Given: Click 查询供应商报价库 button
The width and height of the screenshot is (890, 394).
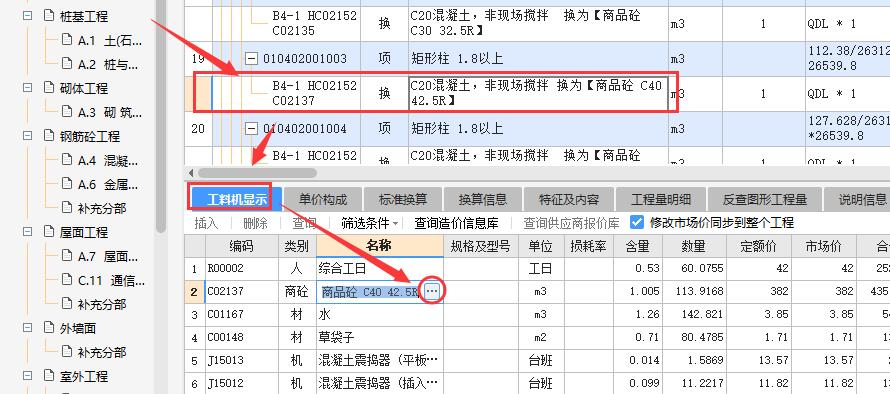Looking at the screenshot, I should [571, 223].
